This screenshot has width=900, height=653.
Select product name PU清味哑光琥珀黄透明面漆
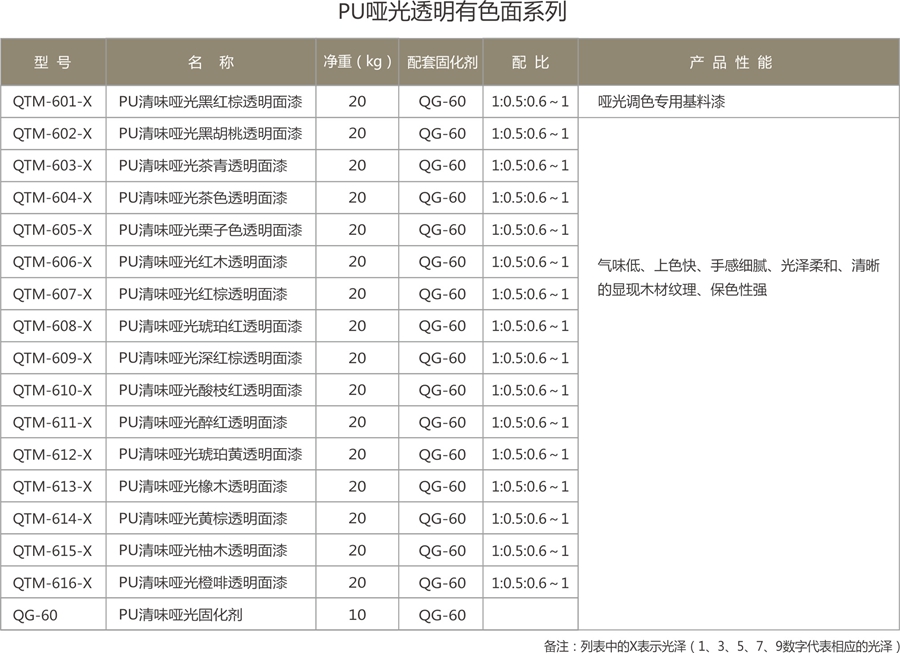click(x=210, y=454)
